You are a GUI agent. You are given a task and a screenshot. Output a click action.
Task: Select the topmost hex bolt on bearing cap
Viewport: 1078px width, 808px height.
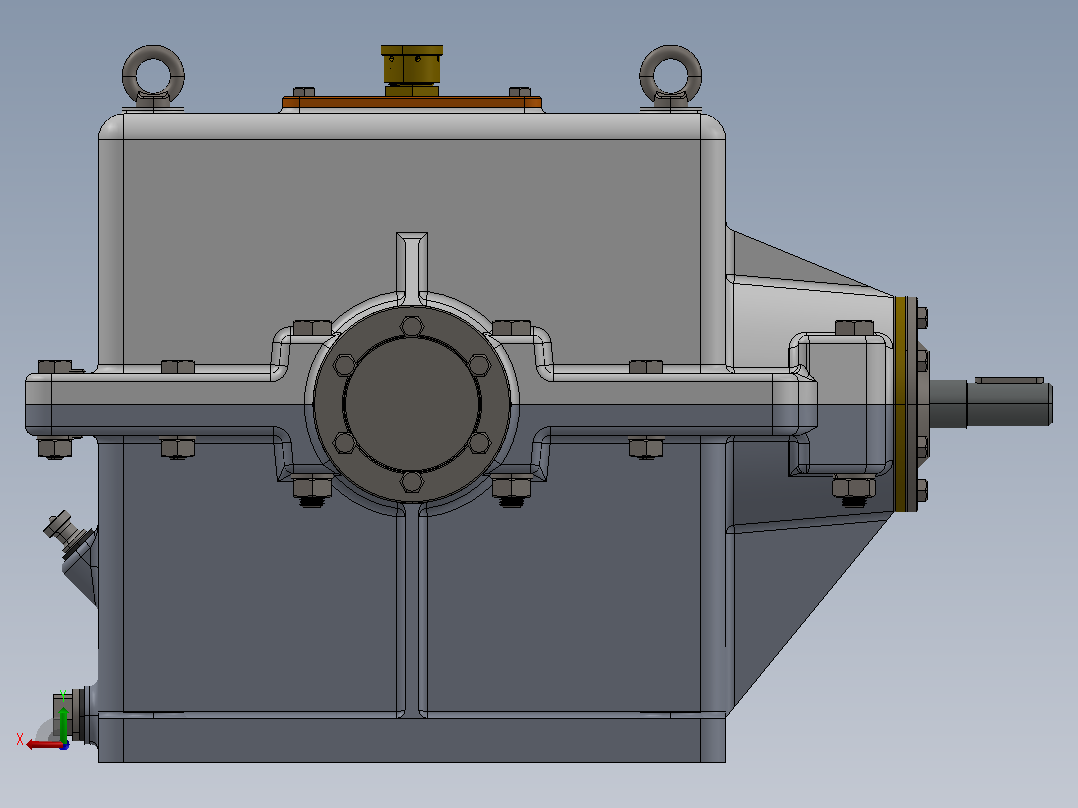412,326
